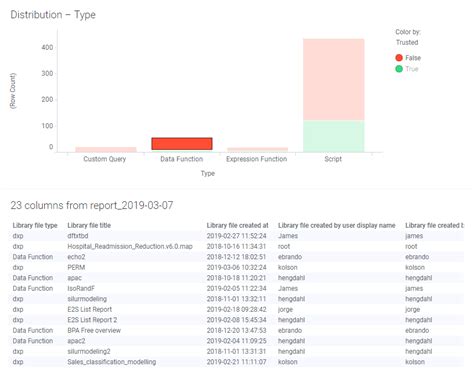Click the pink False segment of Script bar
Viewport: 474px width, 372px height.
[x=333, y=79]
